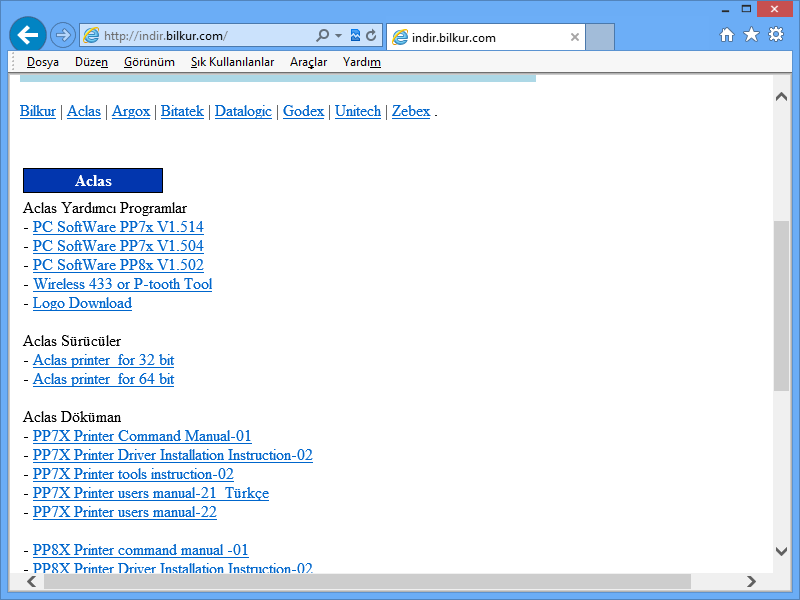This screenshot has width=800, height=600.
Task: Click the horizontal scrollbar thumb
Action: tap(367, 581)
